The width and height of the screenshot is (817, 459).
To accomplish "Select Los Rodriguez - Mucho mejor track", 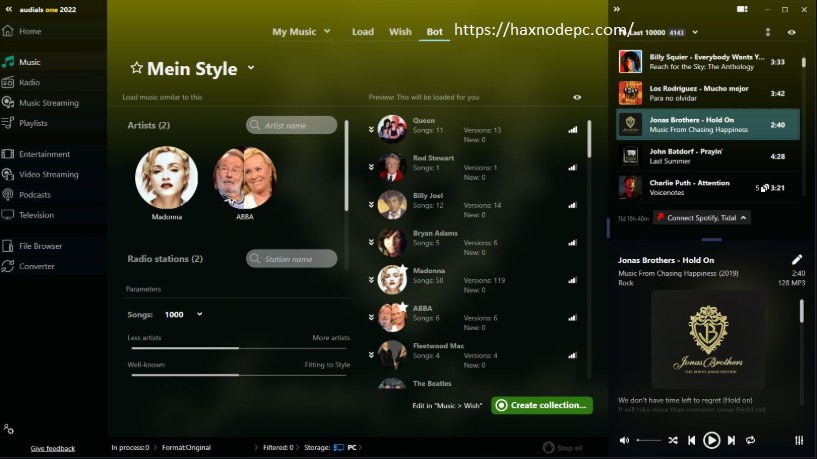I will point(708,93).
